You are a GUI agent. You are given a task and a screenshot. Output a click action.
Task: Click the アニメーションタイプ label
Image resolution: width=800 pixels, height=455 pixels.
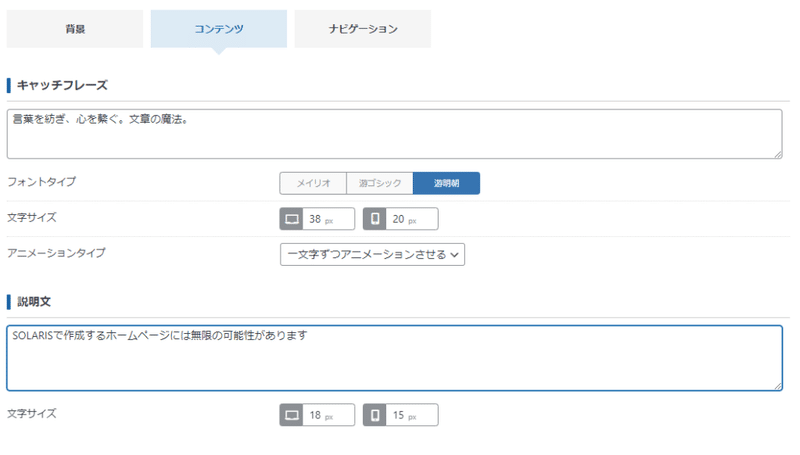point(56,253)
